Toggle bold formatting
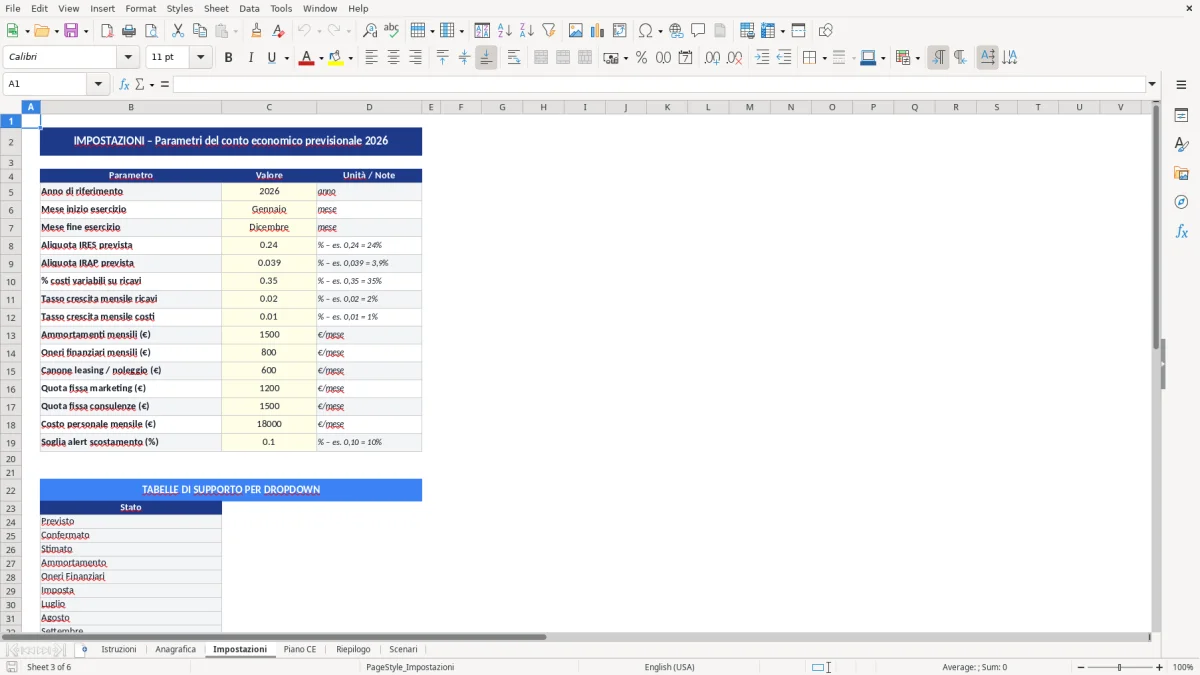Viewport: 1200px width, 675px height. (228, 58)
